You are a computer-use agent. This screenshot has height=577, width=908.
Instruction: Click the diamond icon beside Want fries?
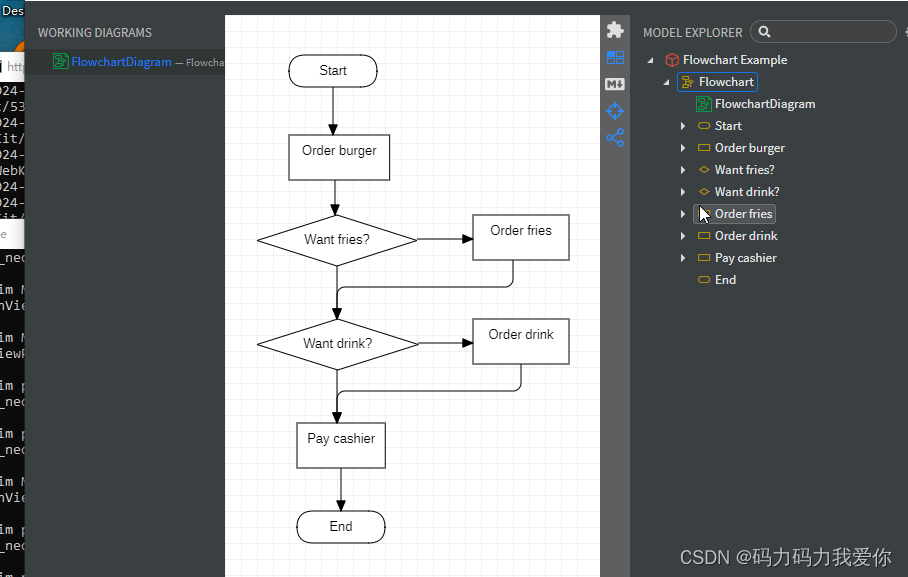point(704,170)
